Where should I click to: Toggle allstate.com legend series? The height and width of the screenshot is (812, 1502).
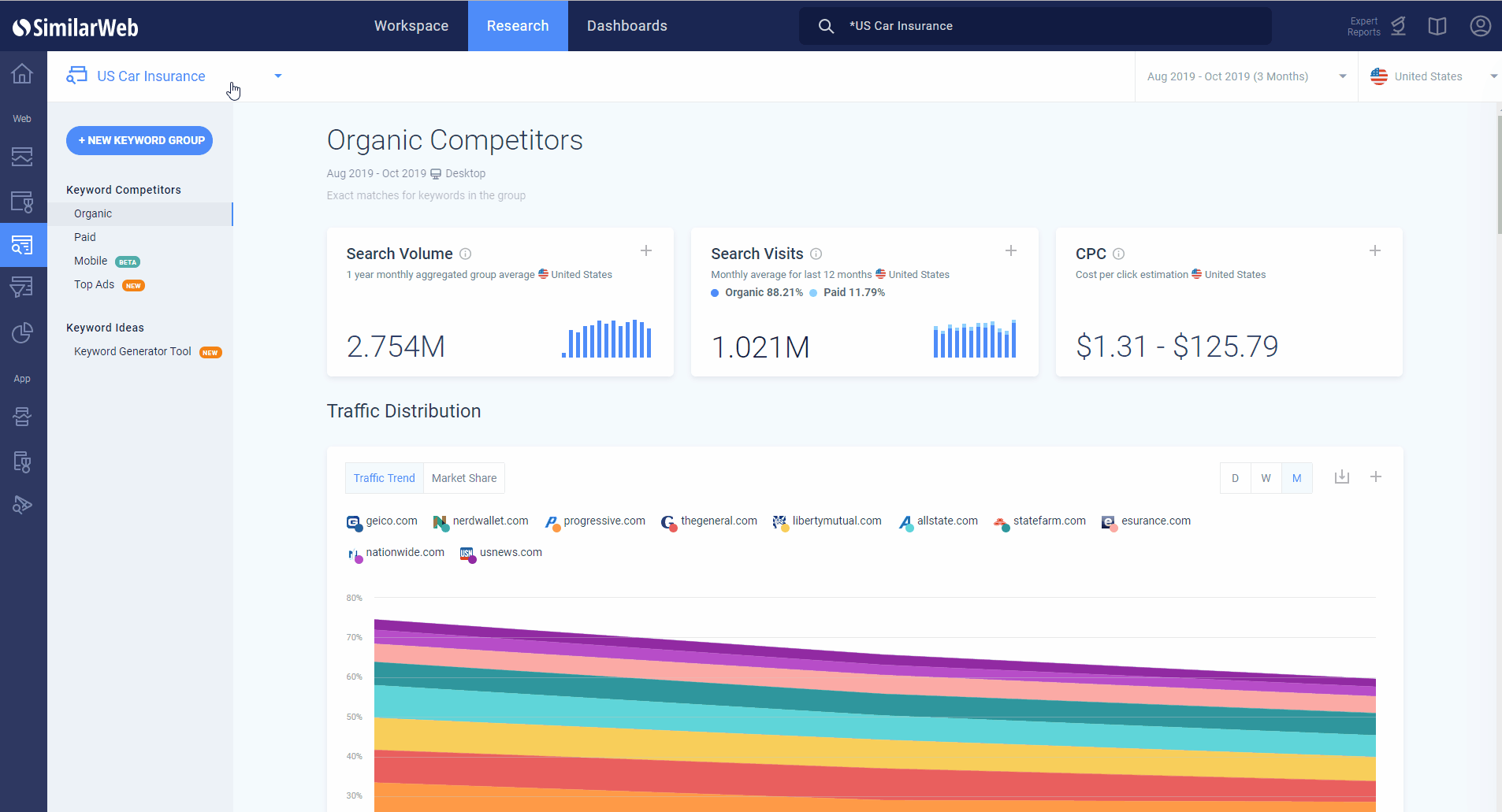[938, 521]
